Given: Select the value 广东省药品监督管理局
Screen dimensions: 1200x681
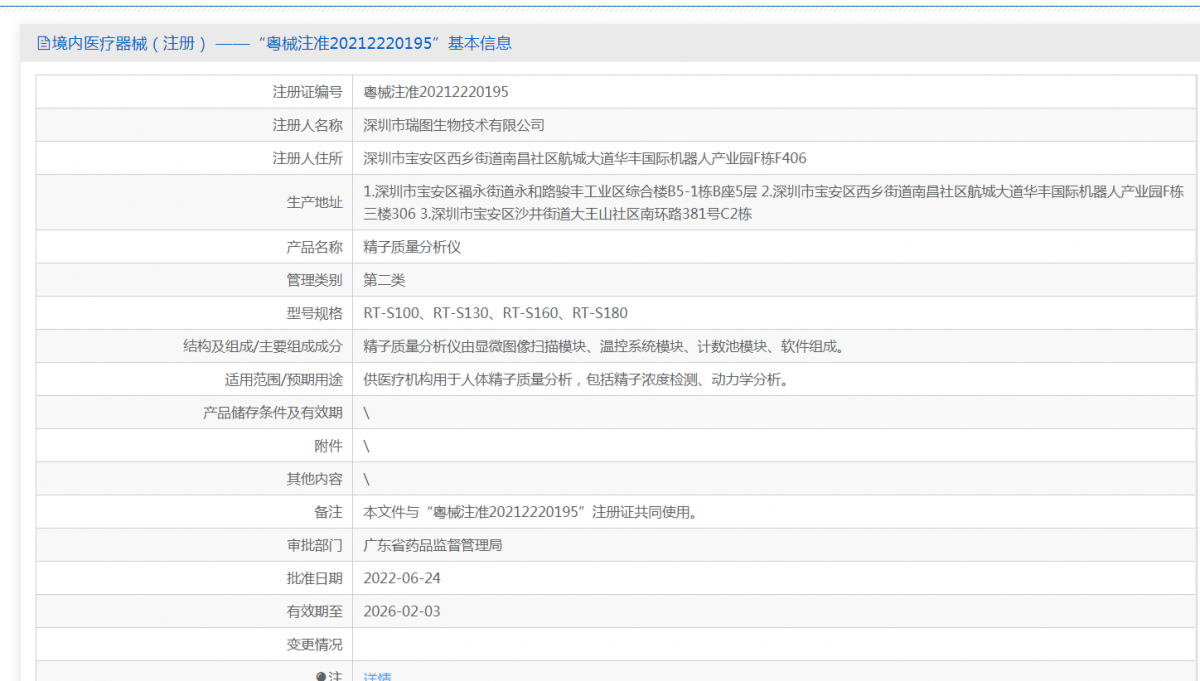Looking at the screenshot, I should 432,545.
